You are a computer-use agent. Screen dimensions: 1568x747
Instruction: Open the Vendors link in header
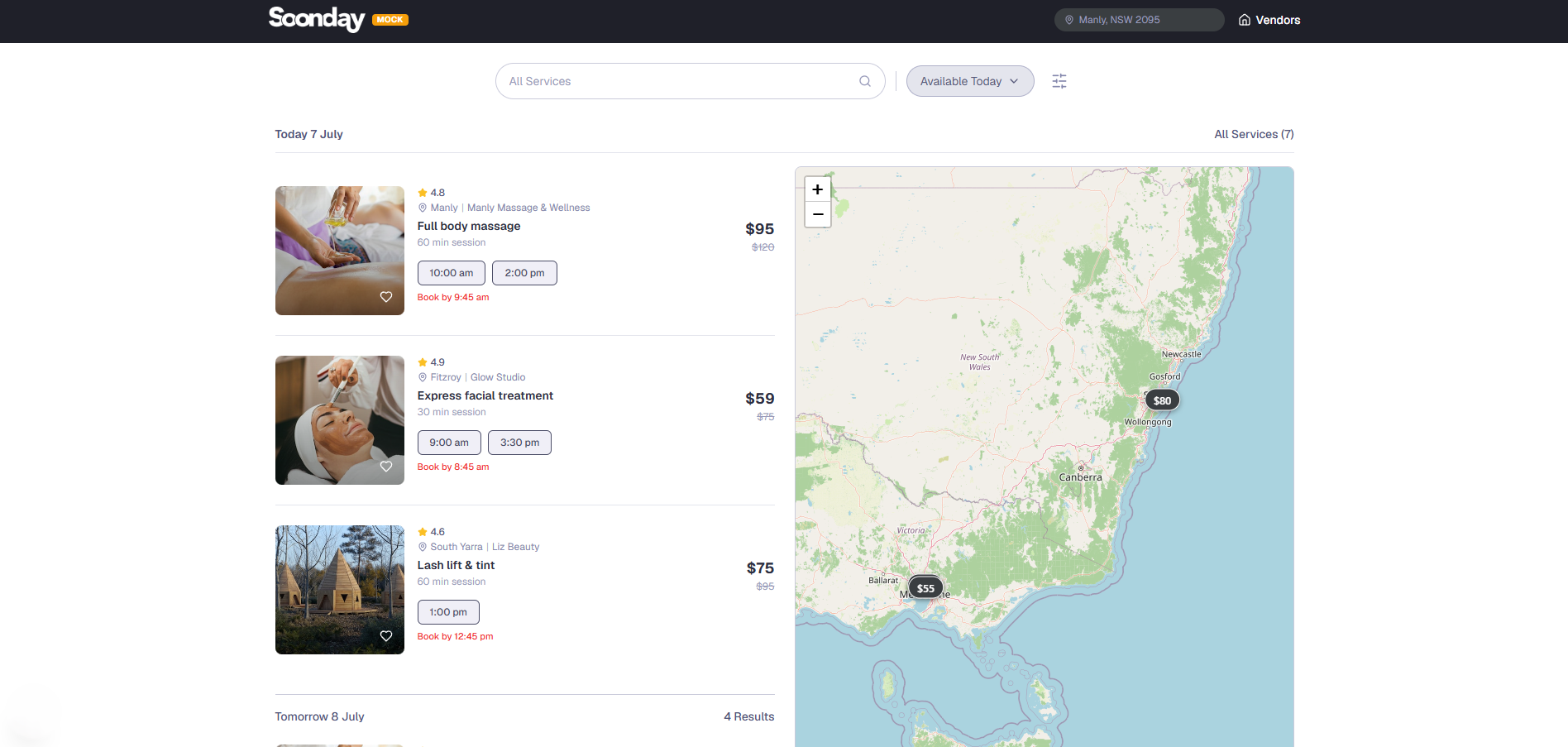pyautogui.click(x=1269, y=20)
